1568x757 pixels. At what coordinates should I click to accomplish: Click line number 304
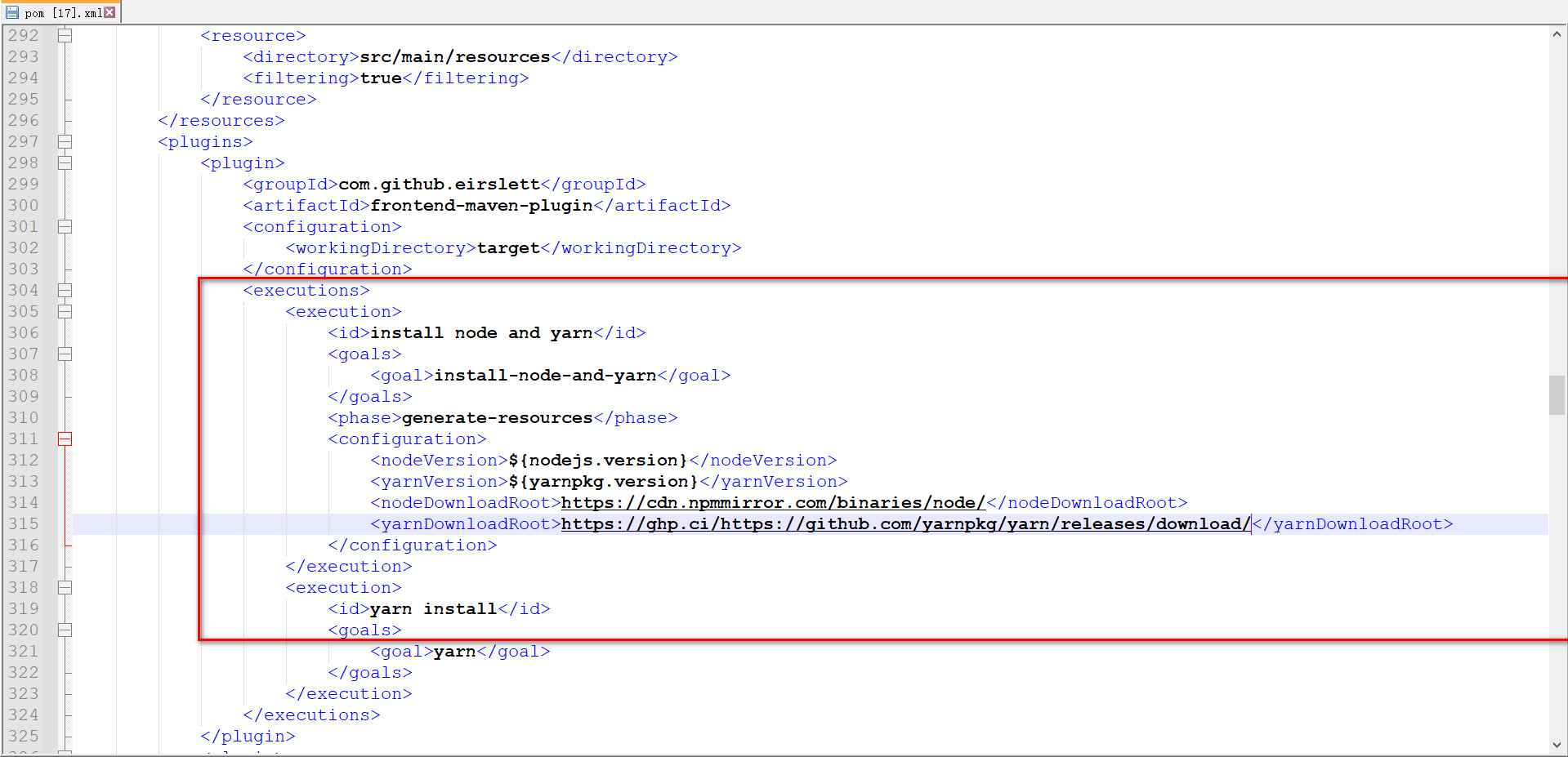tap(24, 291)
